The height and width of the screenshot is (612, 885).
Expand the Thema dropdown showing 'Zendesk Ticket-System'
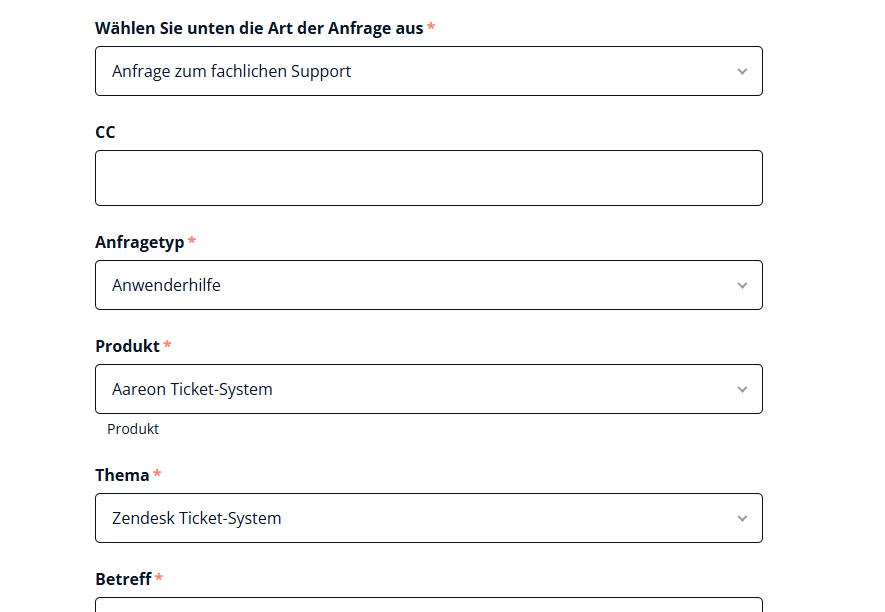pos(428,518)
